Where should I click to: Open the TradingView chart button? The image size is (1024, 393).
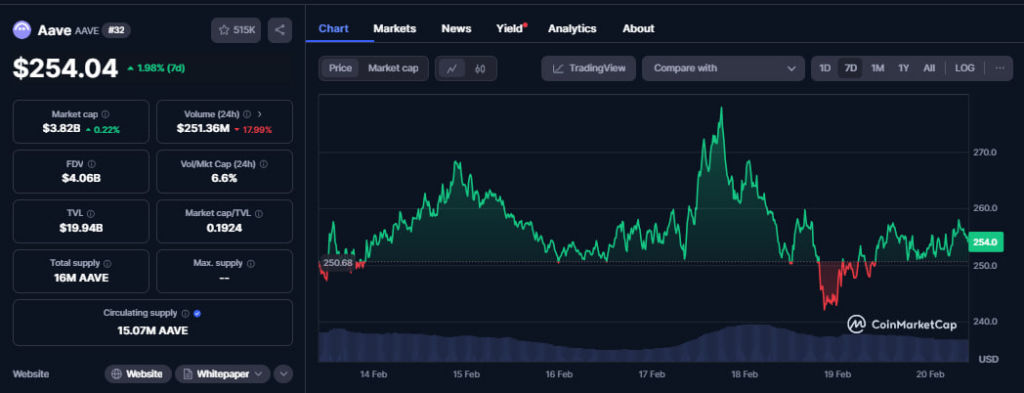[588, 68]
